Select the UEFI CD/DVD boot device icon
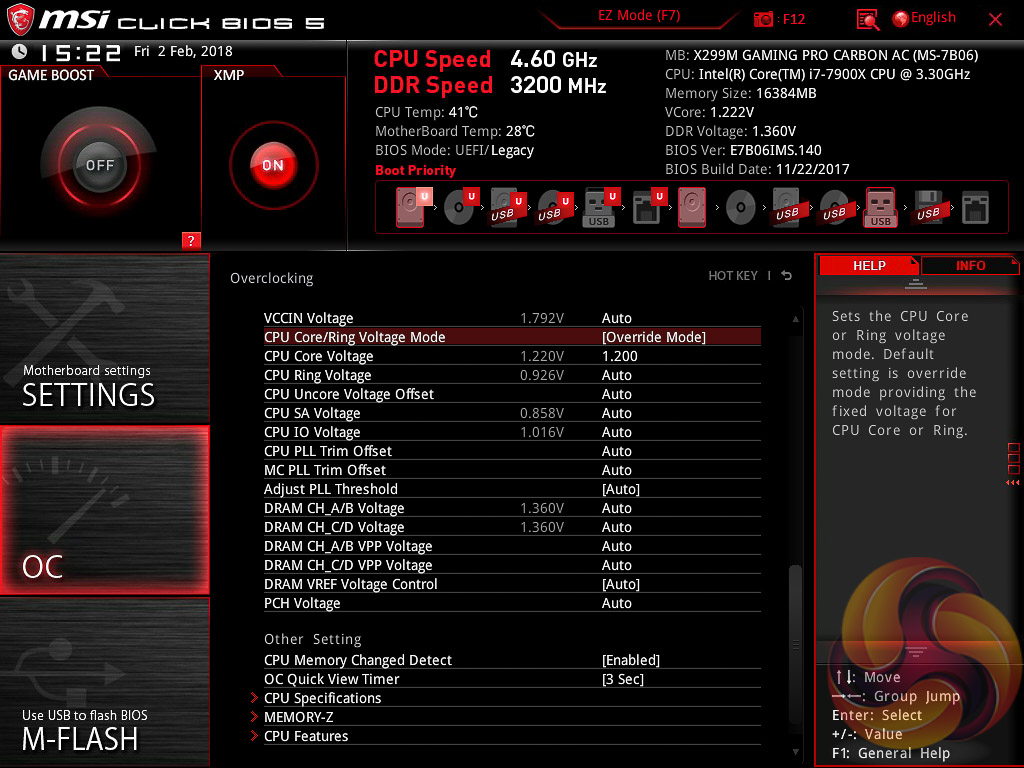 point(460,207)
